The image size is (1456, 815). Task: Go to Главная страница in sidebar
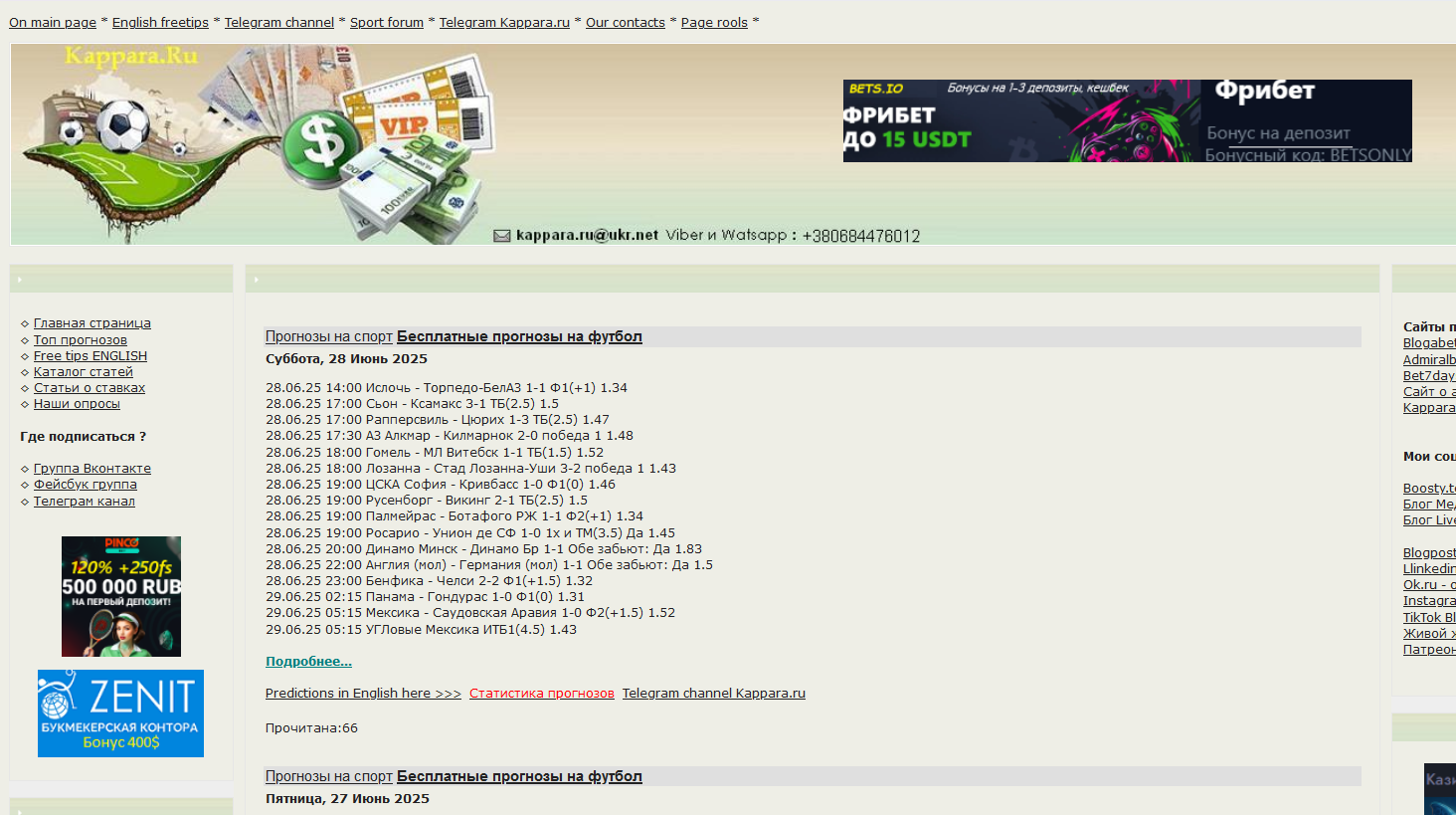(x=91, y=323)
